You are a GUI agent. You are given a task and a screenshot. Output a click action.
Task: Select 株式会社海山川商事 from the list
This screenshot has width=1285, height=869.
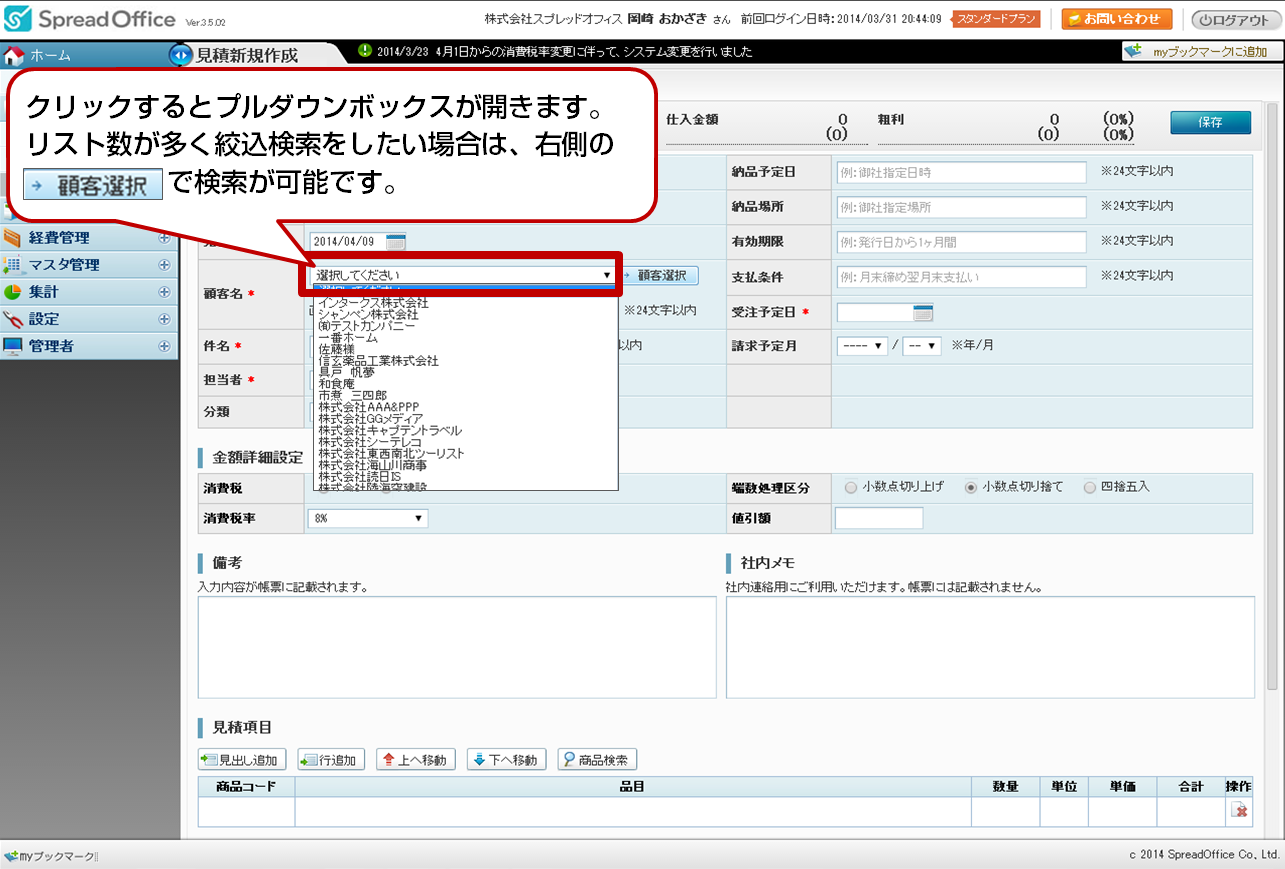(x=372, y=465)
